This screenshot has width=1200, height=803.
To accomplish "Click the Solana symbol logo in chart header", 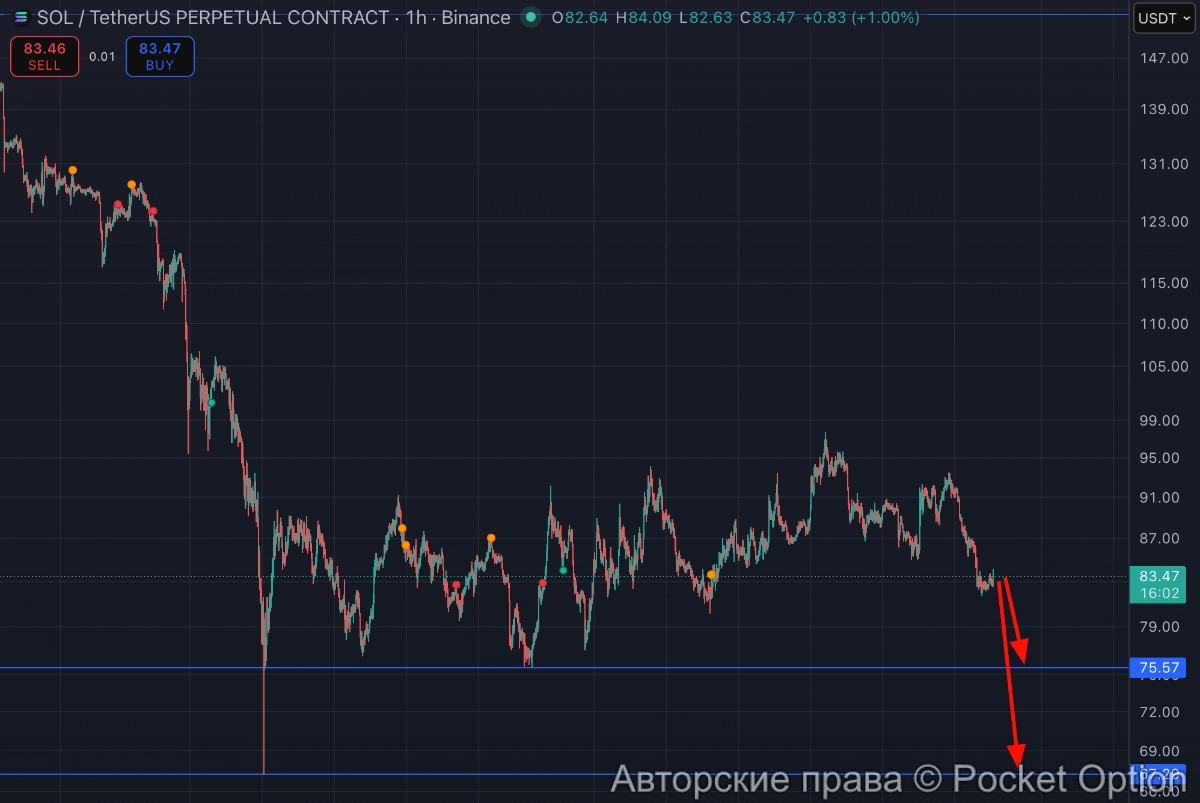I will click(20, 17).
